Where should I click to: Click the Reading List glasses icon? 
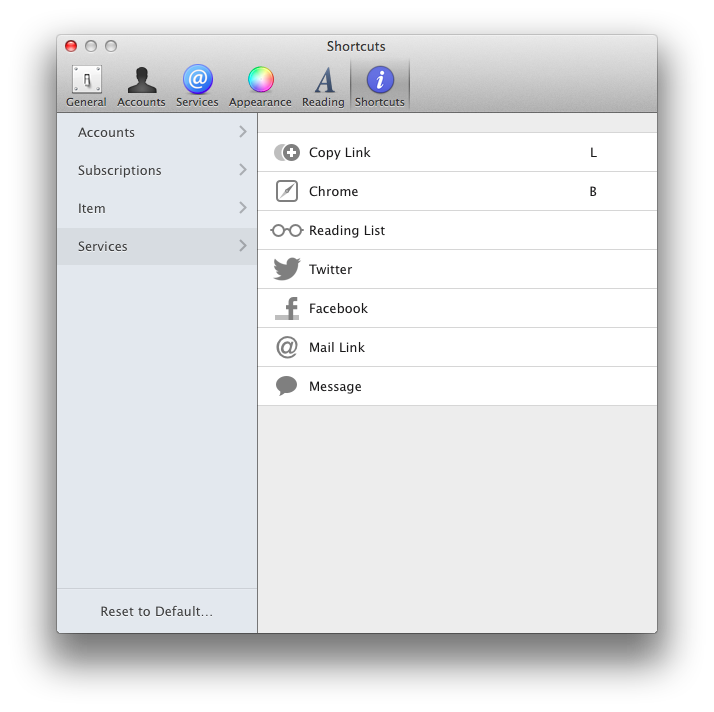(287, 230)
